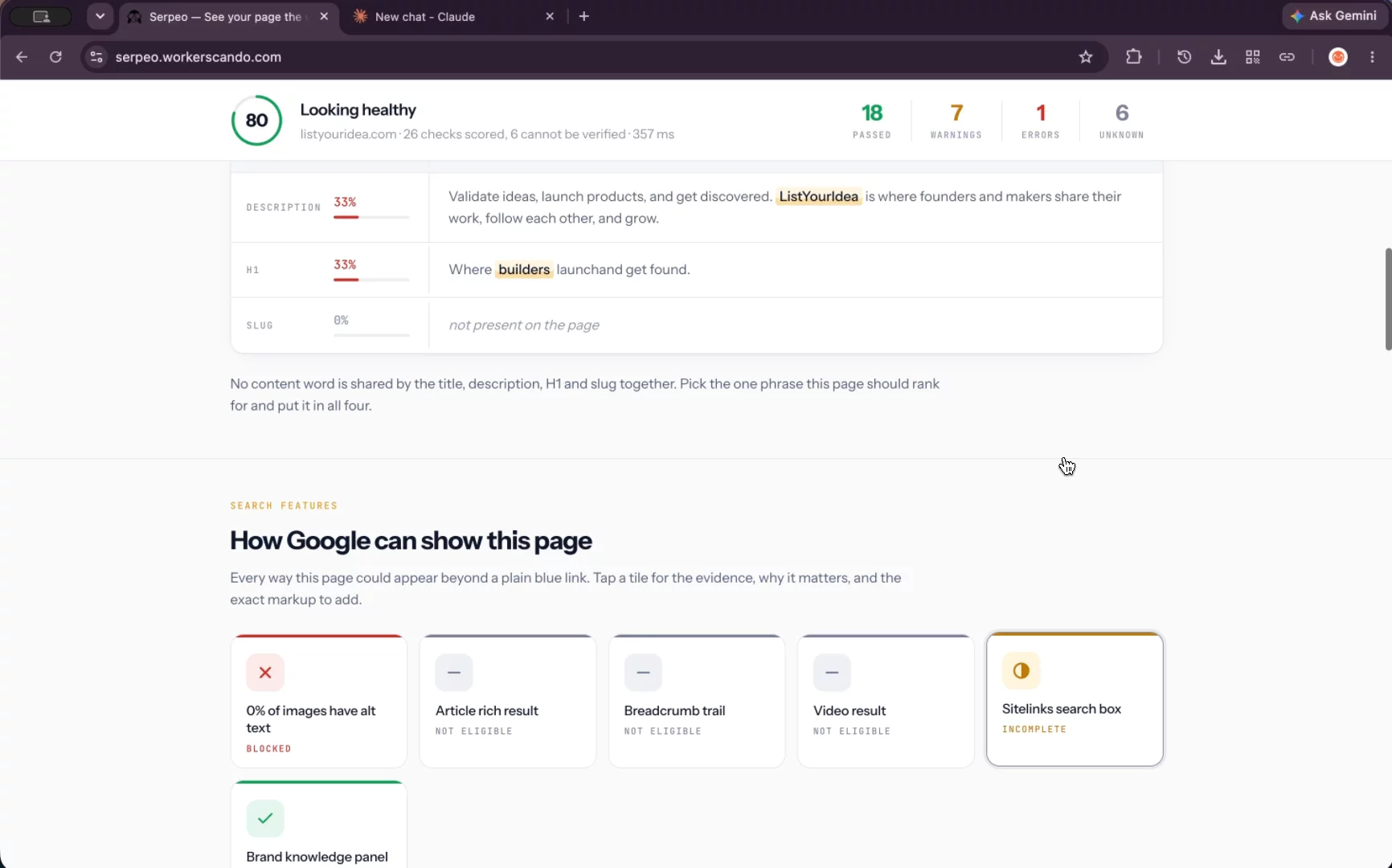Viewport: 1392px width, 868px height.
Task: Click the page vertical scrollbar thumb
Action: (x=1388, y=299)
